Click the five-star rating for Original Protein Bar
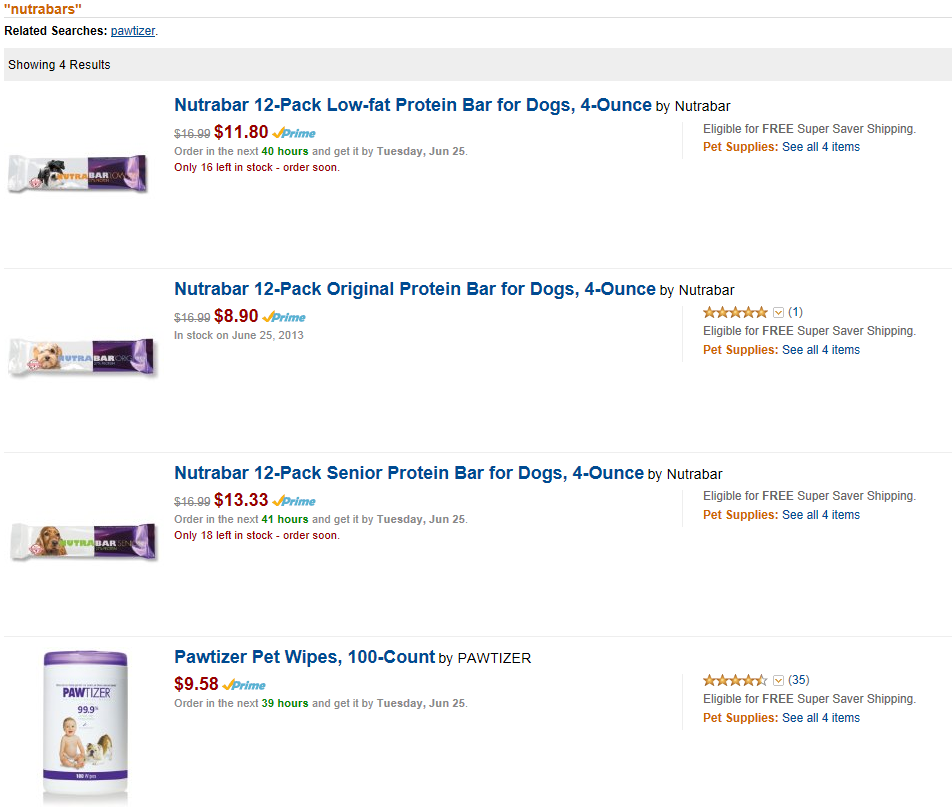Screen dimensions: 952x812 [x=735, y=312]
